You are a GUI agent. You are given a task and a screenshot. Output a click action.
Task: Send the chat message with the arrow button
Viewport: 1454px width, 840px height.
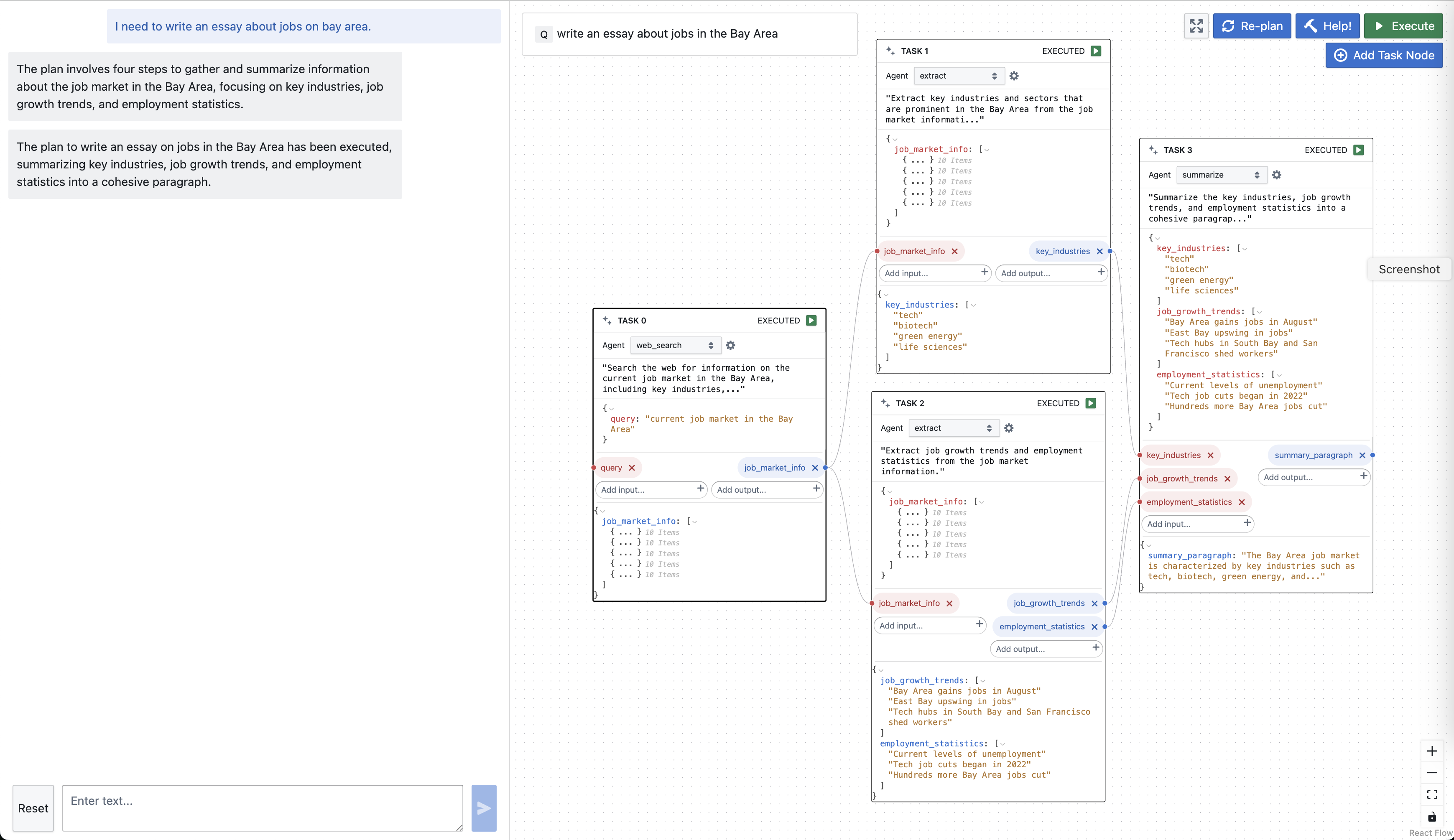pyautogui.click(x=484, y=808)
